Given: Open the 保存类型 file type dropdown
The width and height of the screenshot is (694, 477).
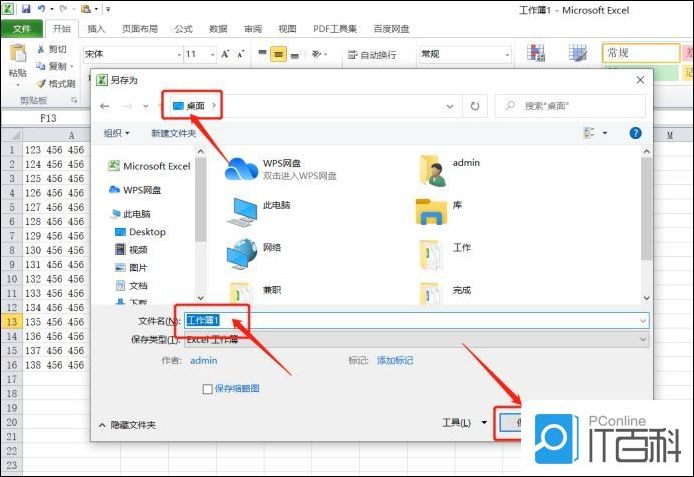Looking at the screenshot, I should click(416, 339).
